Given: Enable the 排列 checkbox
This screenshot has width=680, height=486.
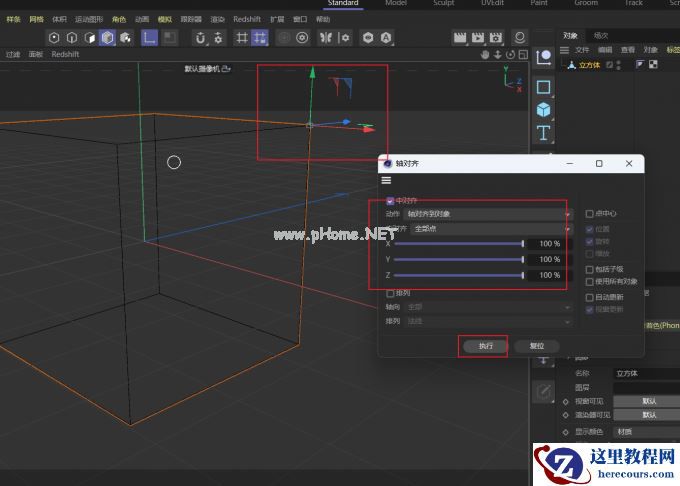Looking at the screenshot, I should click(390, 294).
